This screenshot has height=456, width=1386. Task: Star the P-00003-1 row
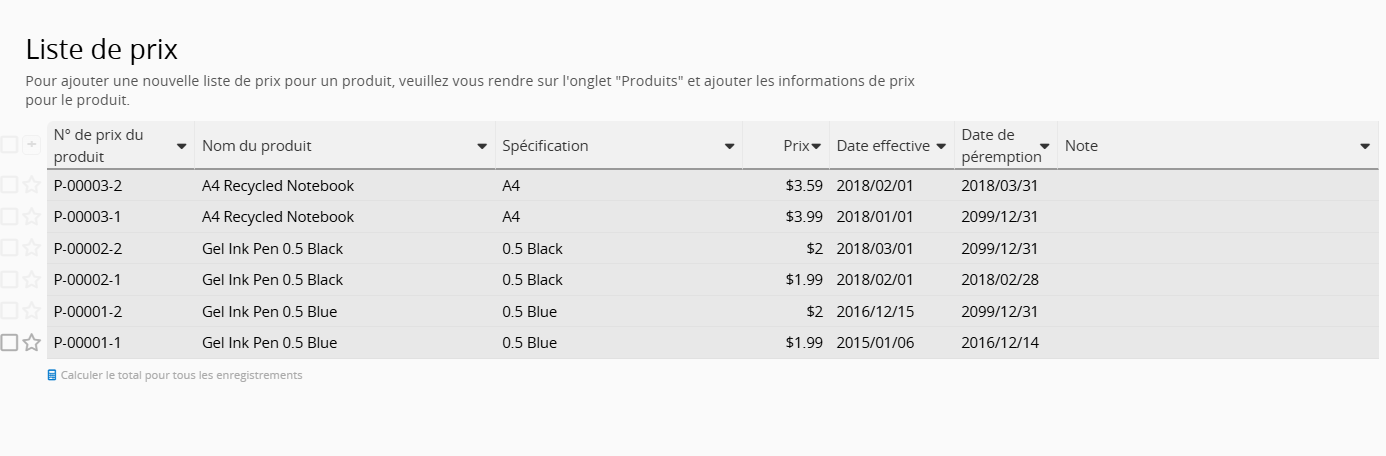pyautogui.click(x=32, y=217)
